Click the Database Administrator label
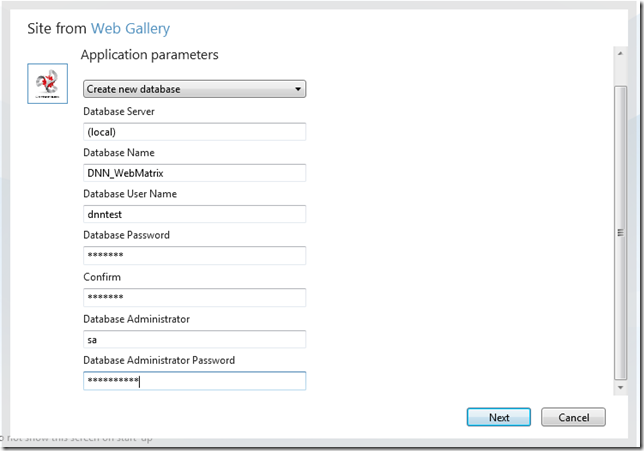The width and height of the screenshot is (644, 451). [x=136, y=319]
